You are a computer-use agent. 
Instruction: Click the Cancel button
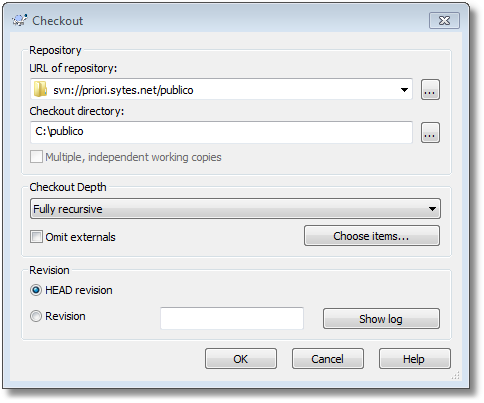tap(328, 359)
